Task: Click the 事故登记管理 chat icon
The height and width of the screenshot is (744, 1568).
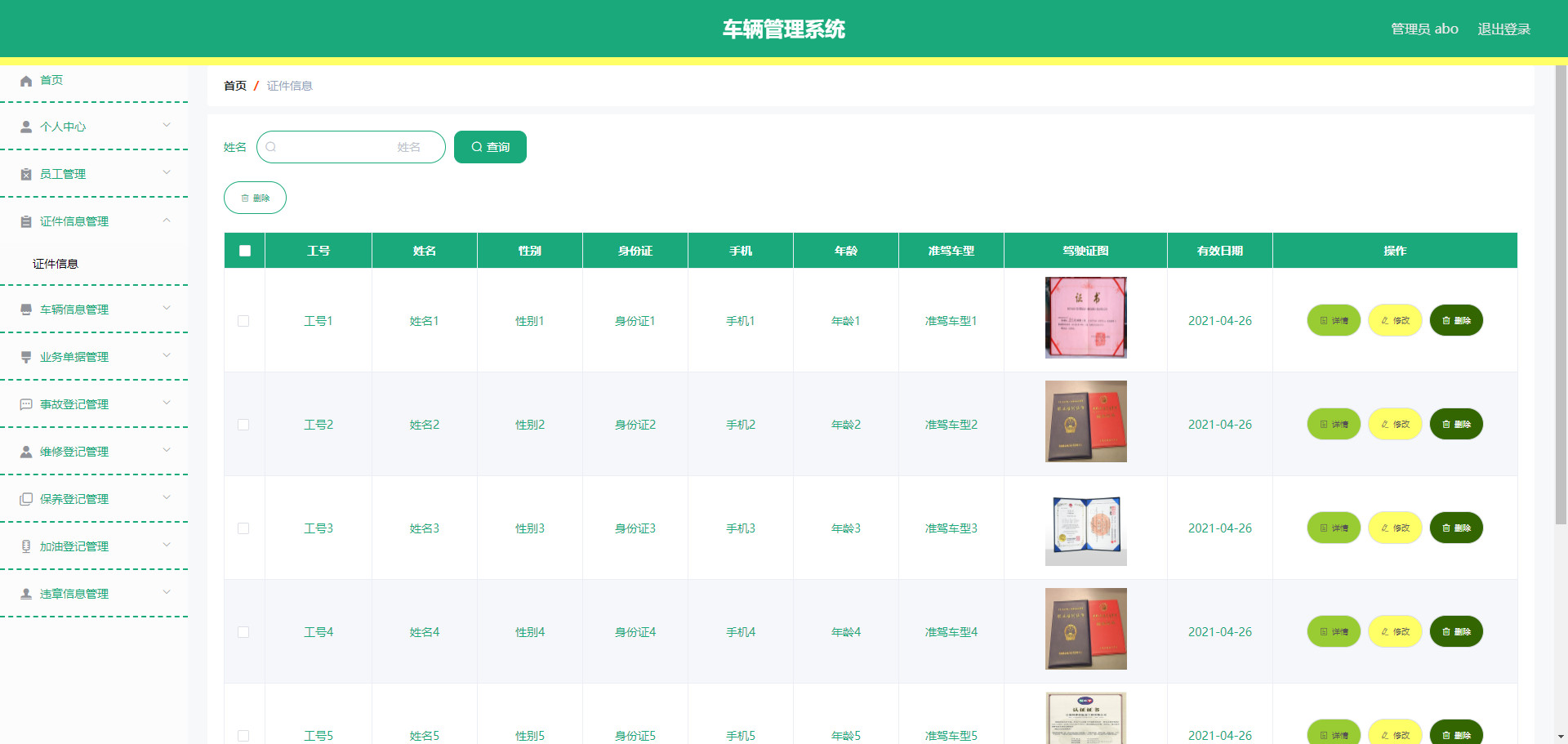Action: tap(26, 404)
